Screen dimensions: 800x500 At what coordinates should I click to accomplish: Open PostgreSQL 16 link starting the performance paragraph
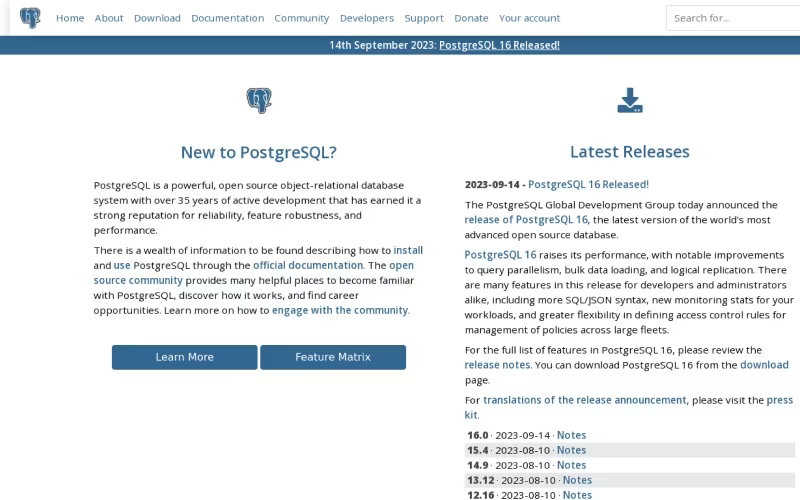point(500,255)
